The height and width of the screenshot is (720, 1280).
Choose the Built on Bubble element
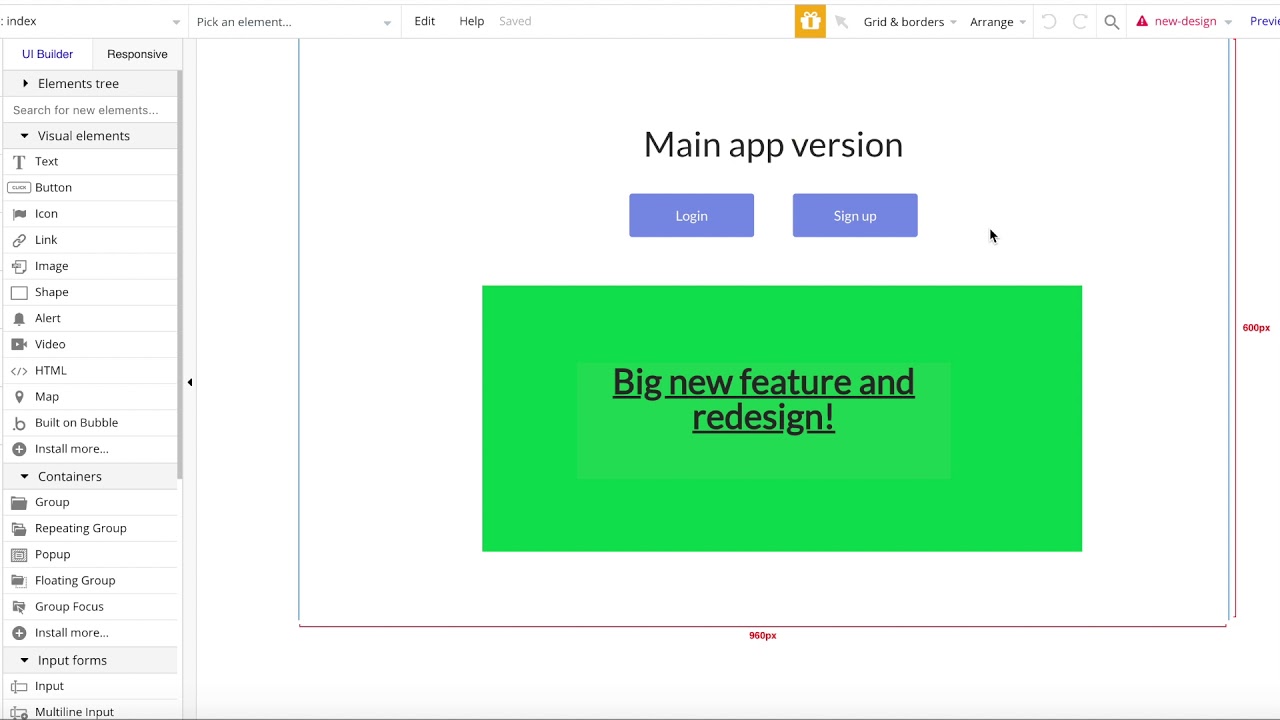[90, 422]
